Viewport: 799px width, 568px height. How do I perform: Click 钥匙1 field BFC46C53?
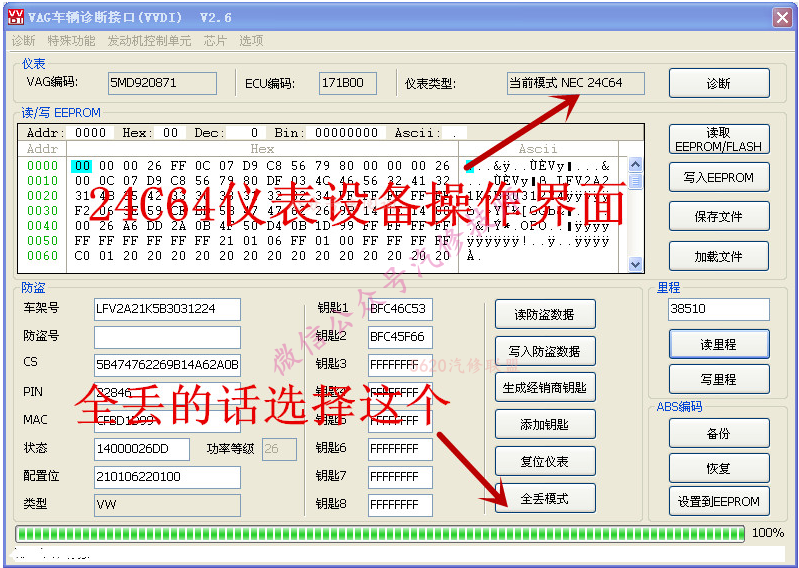click(401, 309)
